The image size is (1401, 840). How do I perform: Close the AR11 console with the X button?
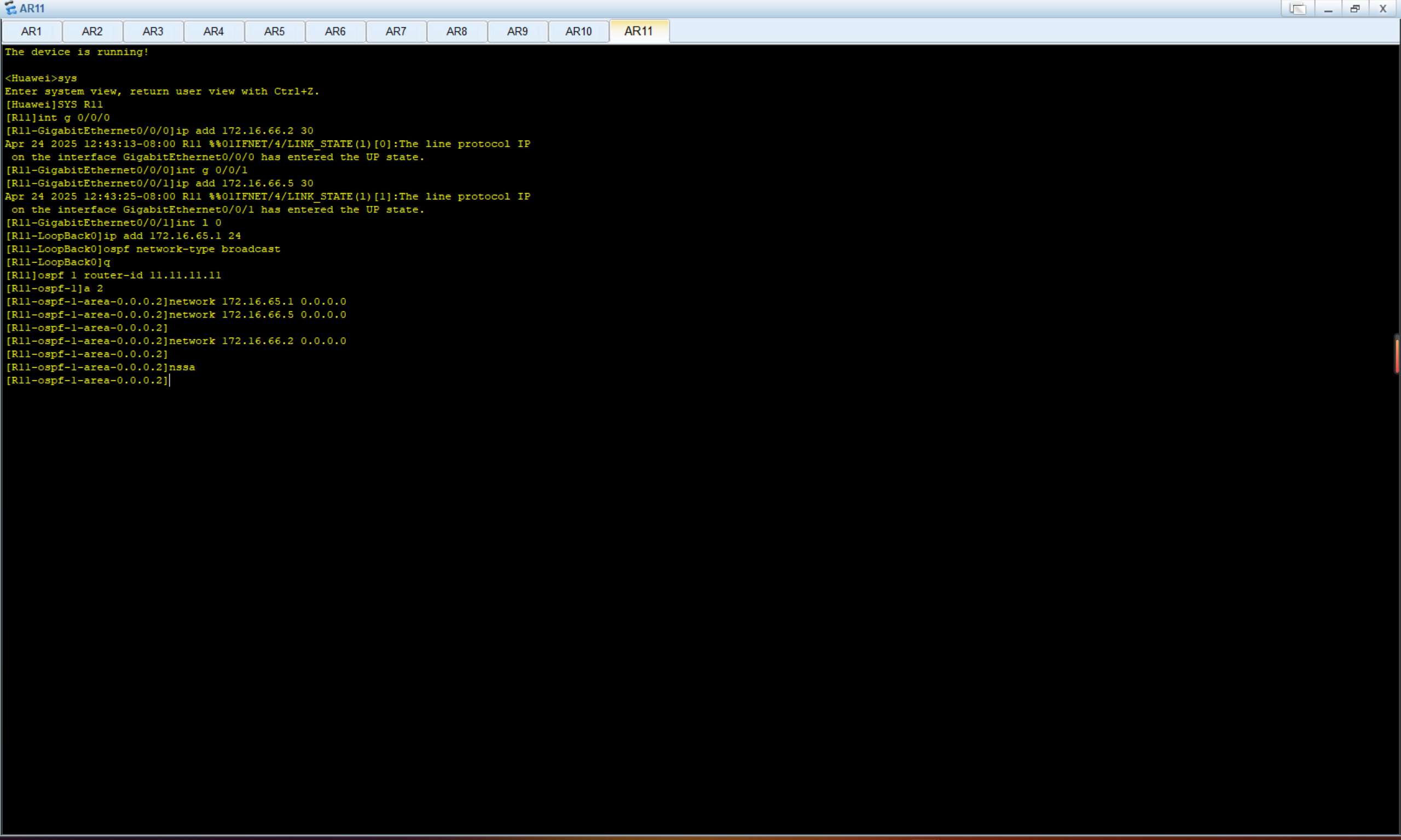(1382, 9)
